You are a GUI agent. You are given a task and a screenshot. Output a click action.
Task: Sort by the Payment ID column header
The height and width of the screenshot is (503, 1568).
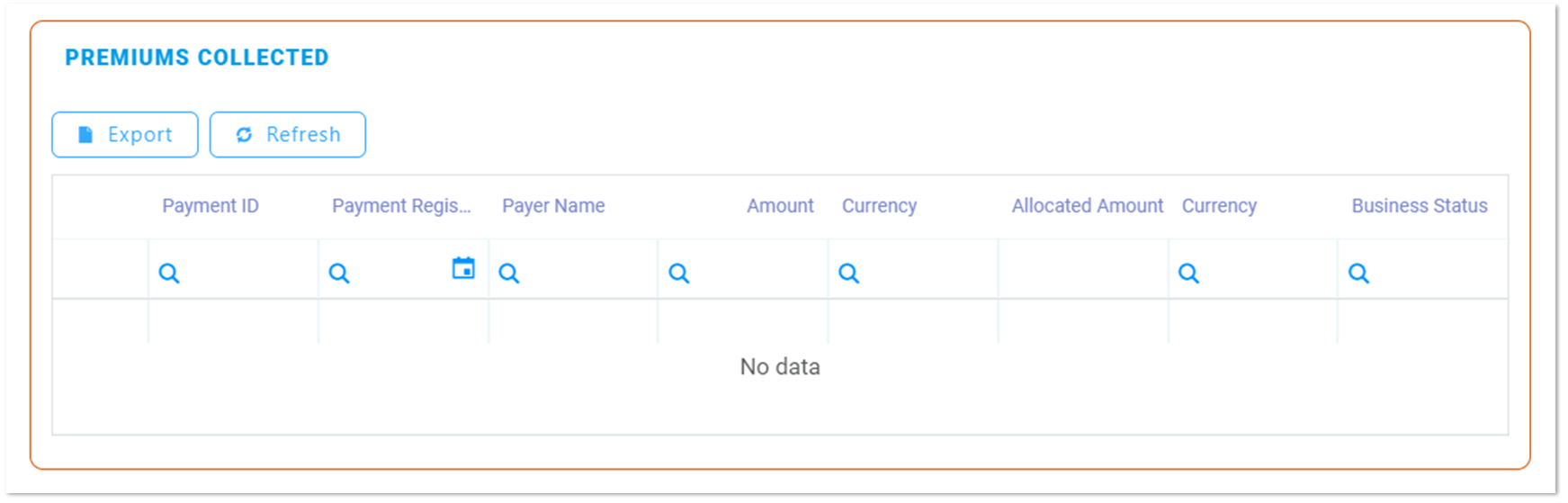point(211,206)
